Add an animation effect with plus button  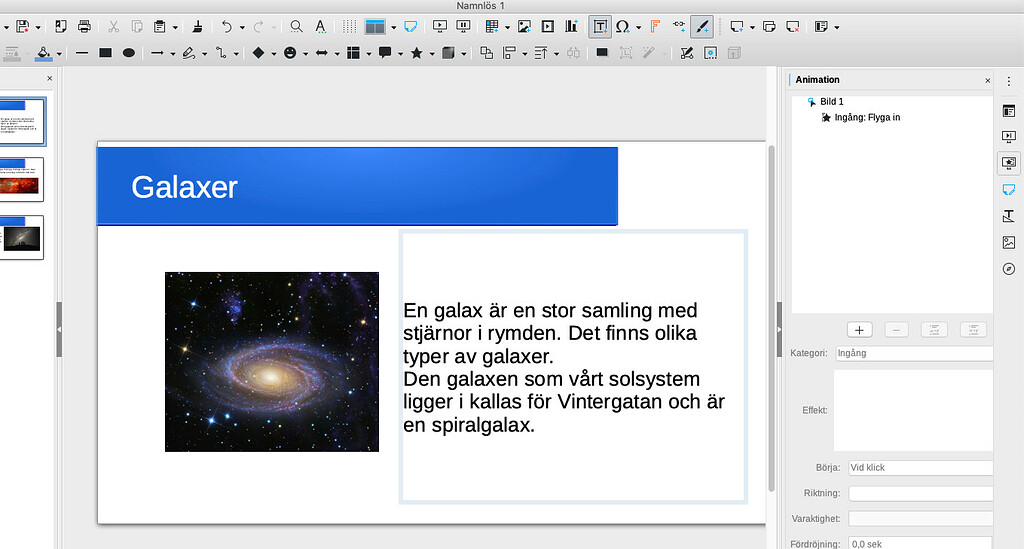[859, 330]
